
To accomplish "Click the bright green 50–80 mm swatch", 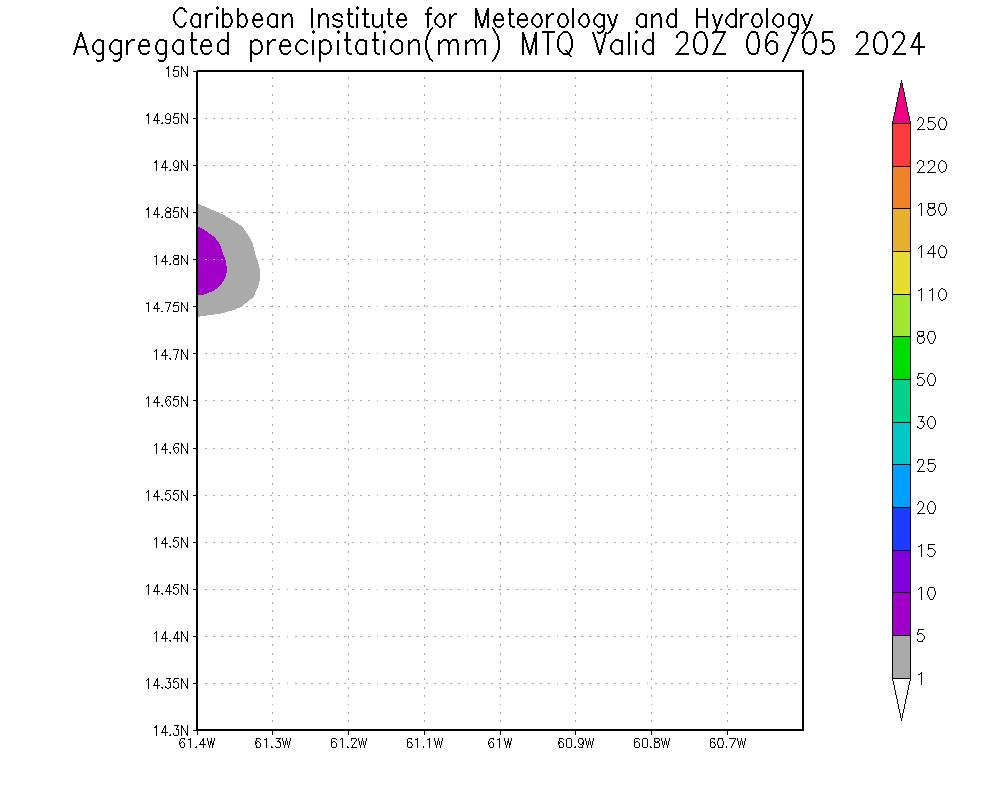I will (x=901, y=358).
